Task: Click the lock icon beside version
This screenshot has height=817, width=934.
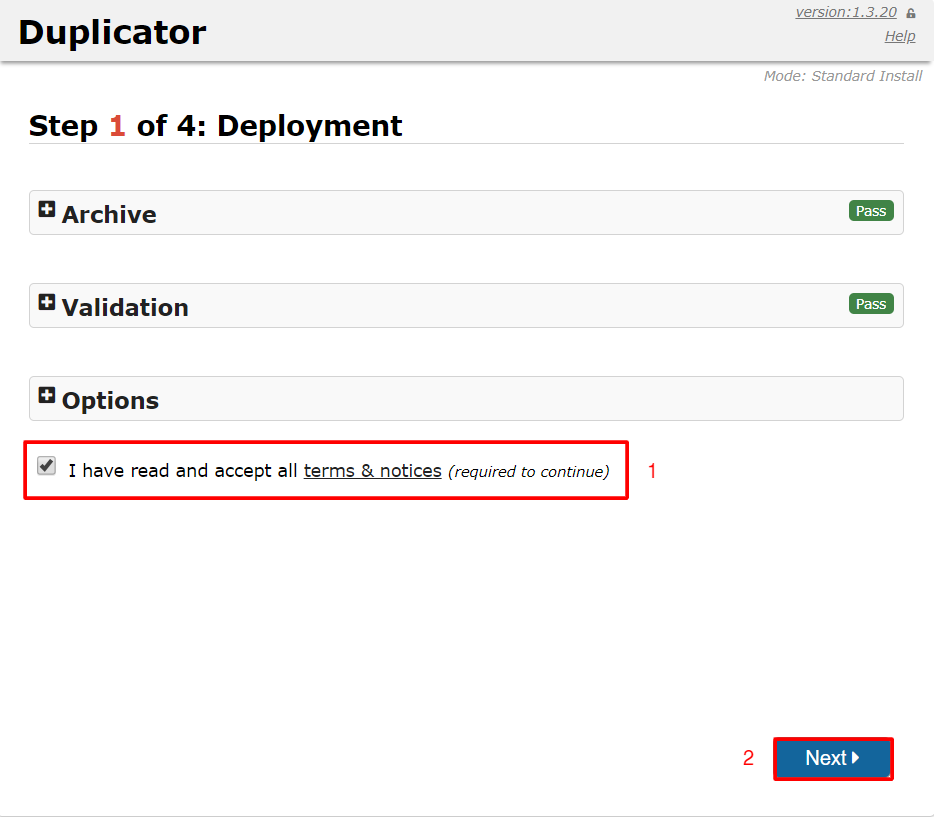Action: (911, 13)
